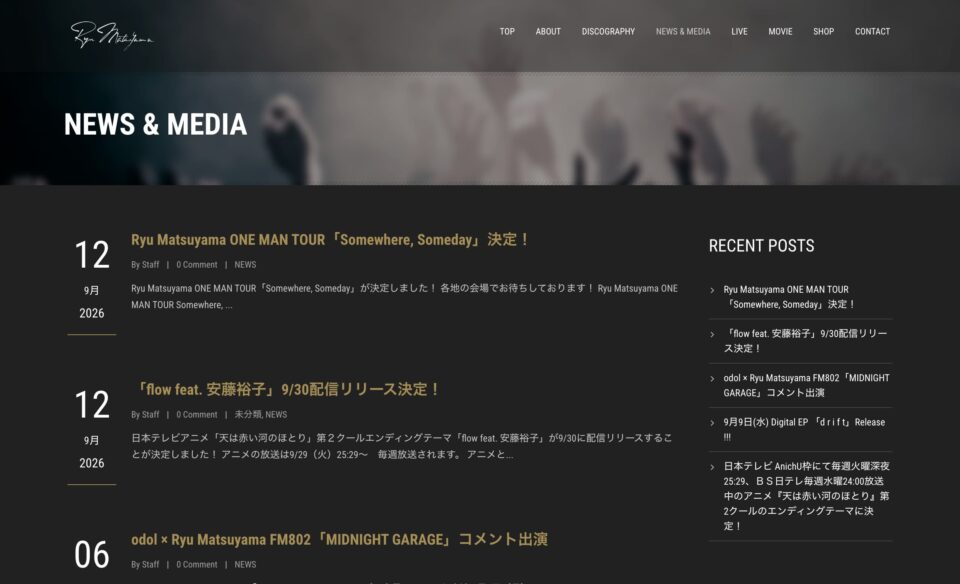Open the「flow feat. 安藤裕子」9/30 post title
Screen dimensions: 960x584
coord(287,389)
